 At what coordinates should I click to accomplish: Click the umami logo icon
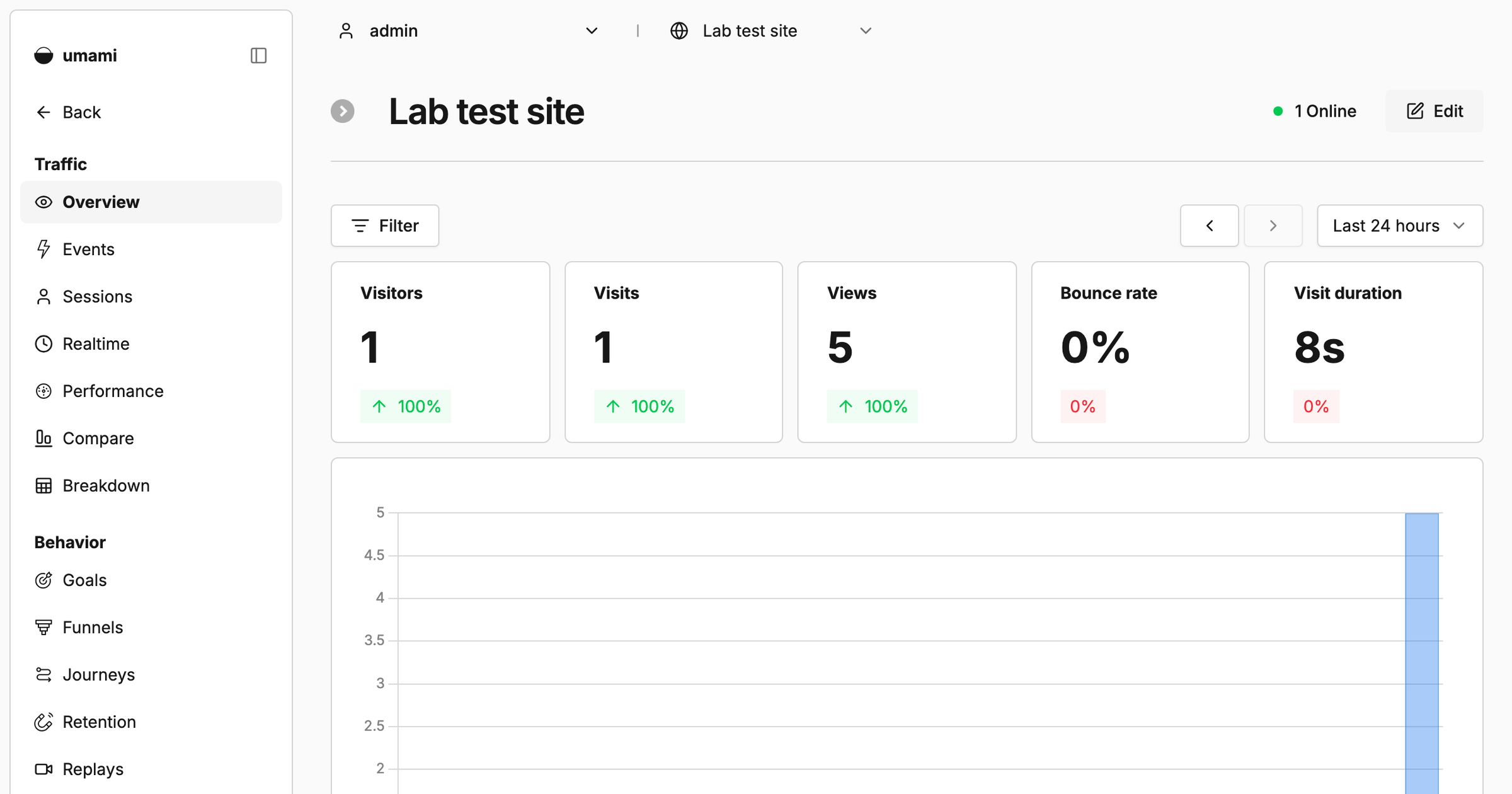43,55
